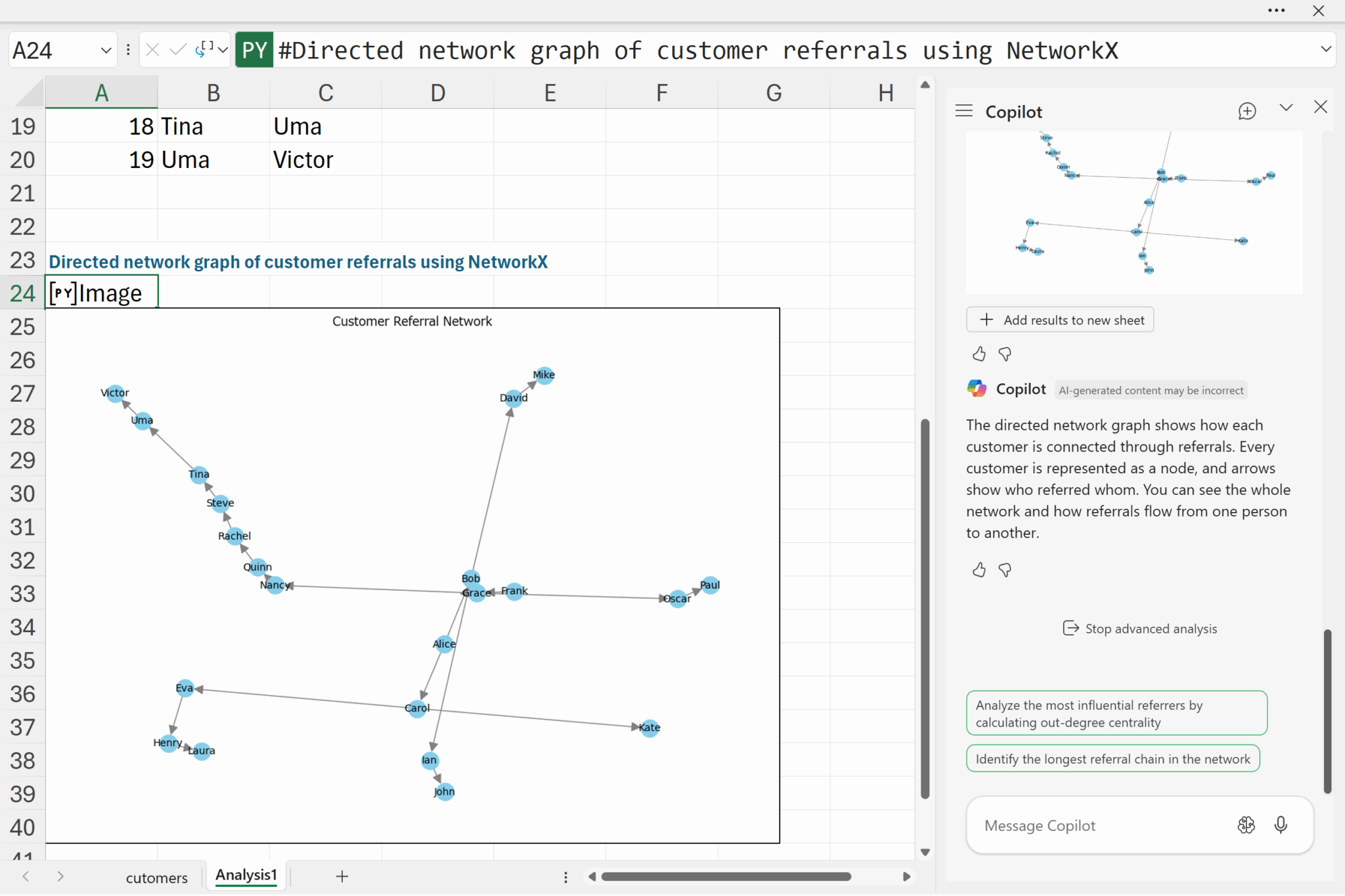Switch to the cutomers sheet tab
The image size is (1345, 896).
156,878
